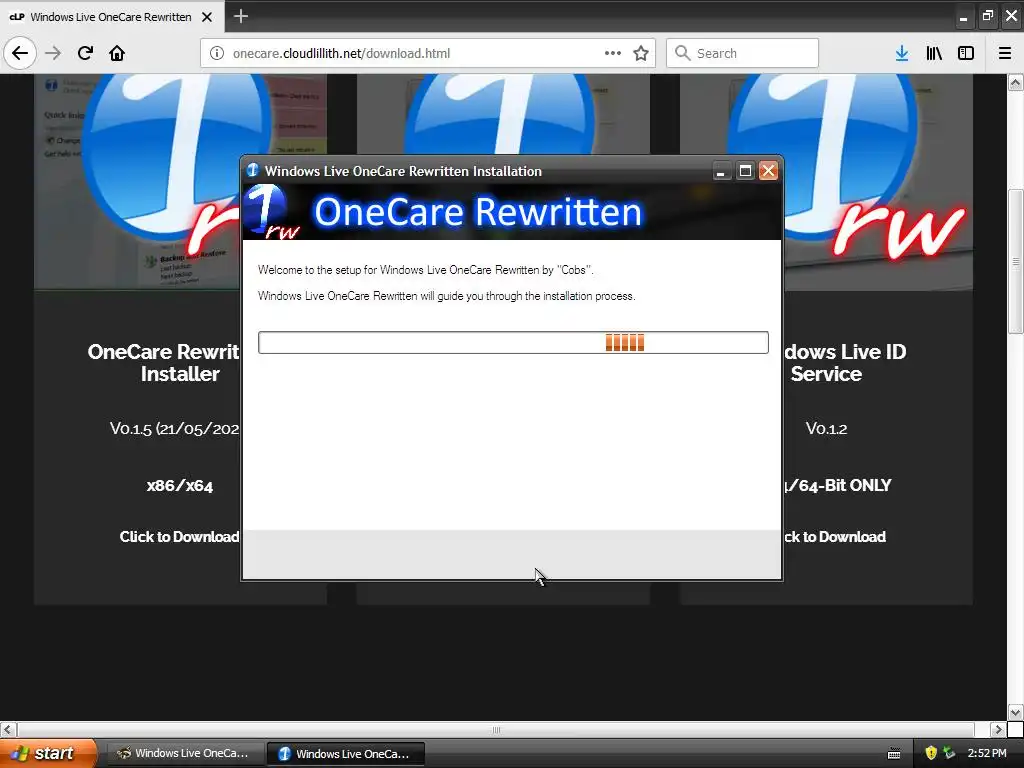Select the Windows Live OneCare Rewritten browser tab

click(x=112, y=16)
